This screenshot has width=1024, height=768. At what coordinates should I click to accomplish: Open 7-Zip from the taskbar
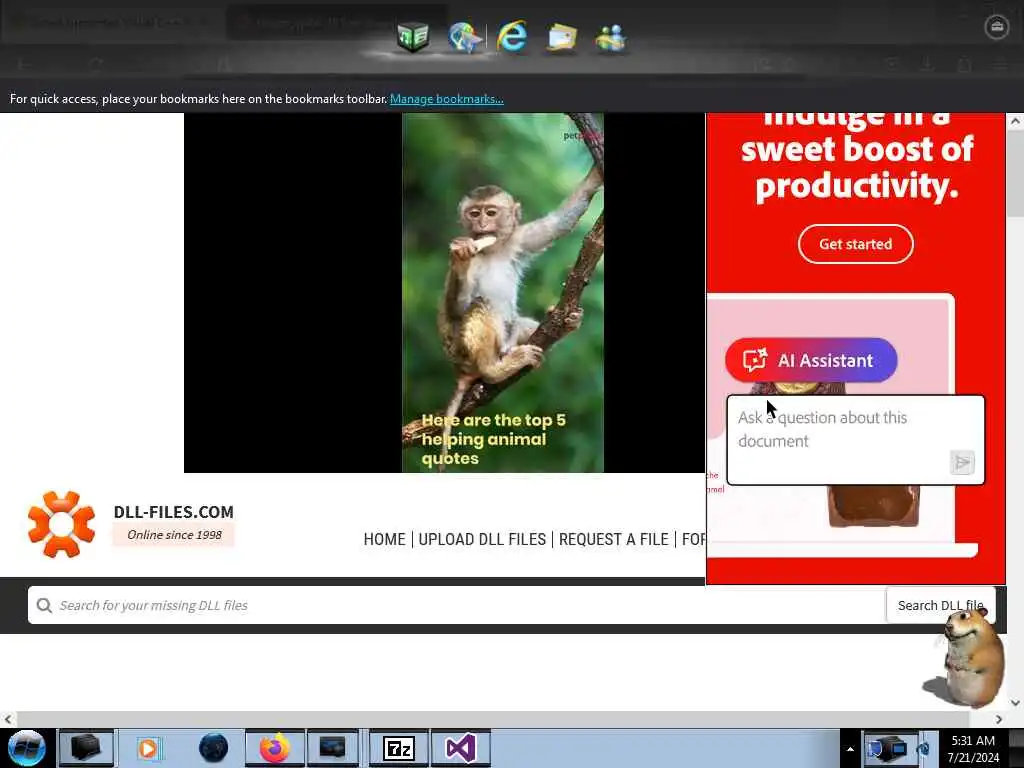point(398,748)
